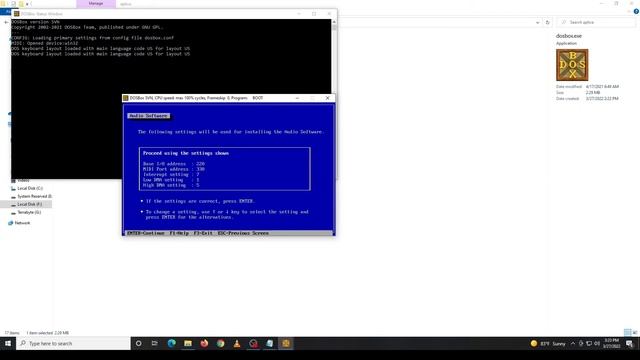Switch to large icons view in File Explorer
The height and width of the screenshot is (360, 640).
[x=635, y=333]
